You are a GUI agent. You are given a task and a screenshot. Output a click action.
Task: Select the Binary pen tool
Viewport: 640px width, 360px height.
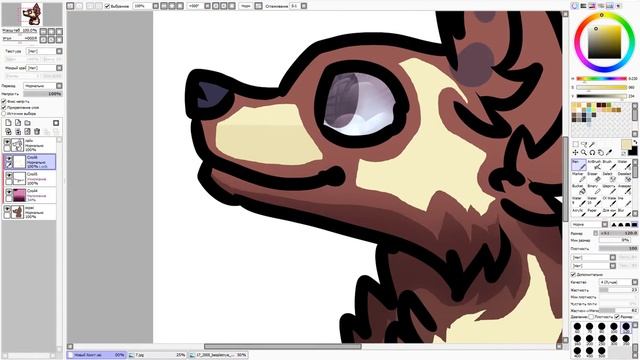(x=594, y=189)
